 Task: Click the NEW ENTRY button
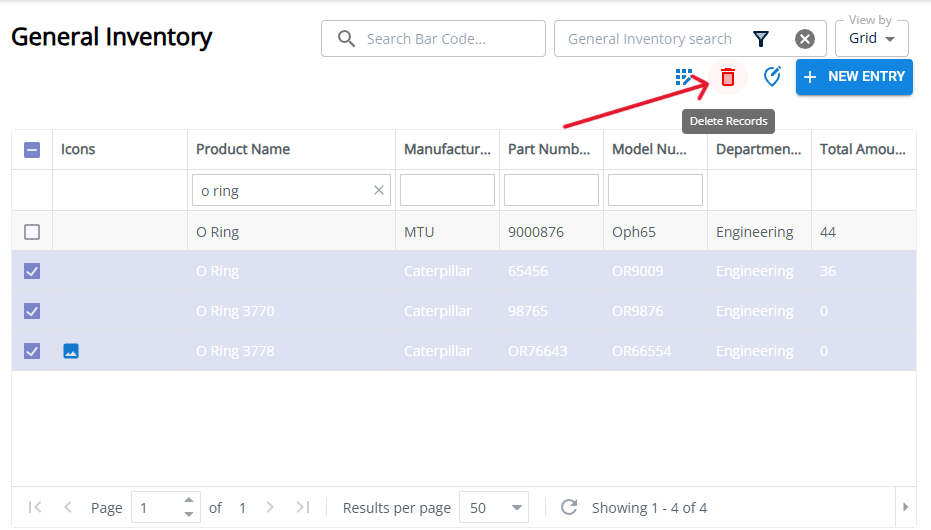coord(854,77)
